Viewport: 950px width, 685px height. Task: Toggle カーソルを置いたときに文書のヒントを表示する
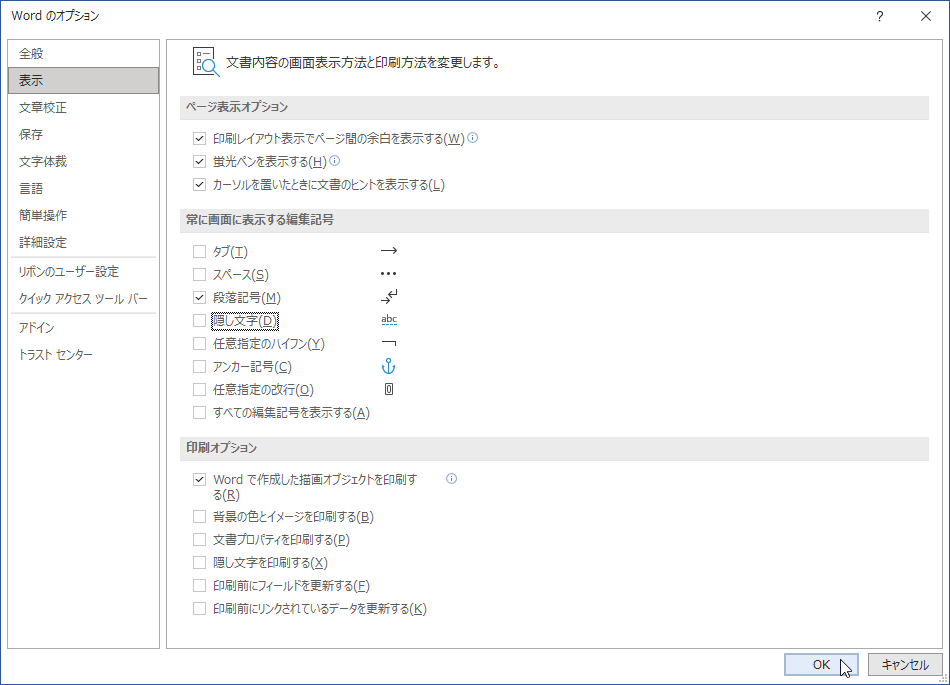[199, 184]
